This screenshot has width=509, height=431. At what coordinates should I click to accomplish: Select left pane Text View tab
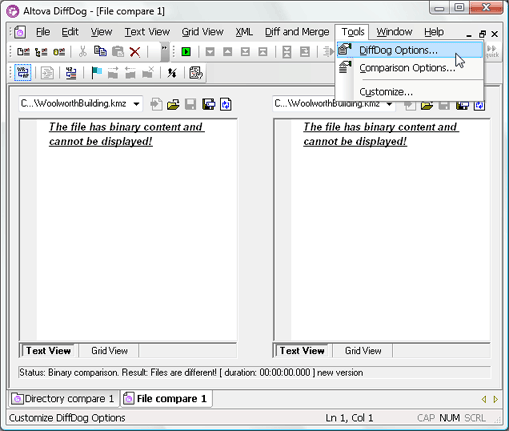[49, 351]
